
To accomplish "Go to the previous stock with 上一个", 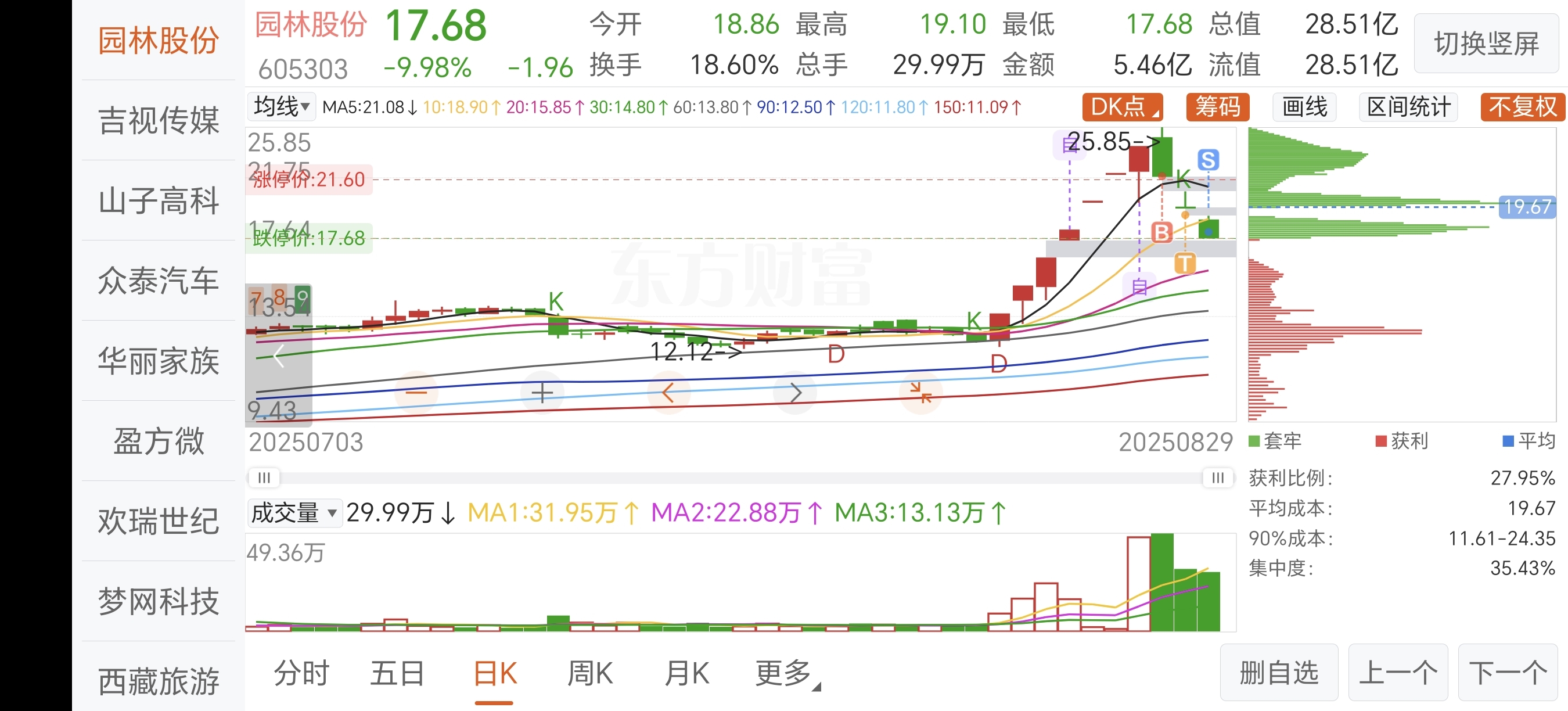I will [x=1398, y=673].
